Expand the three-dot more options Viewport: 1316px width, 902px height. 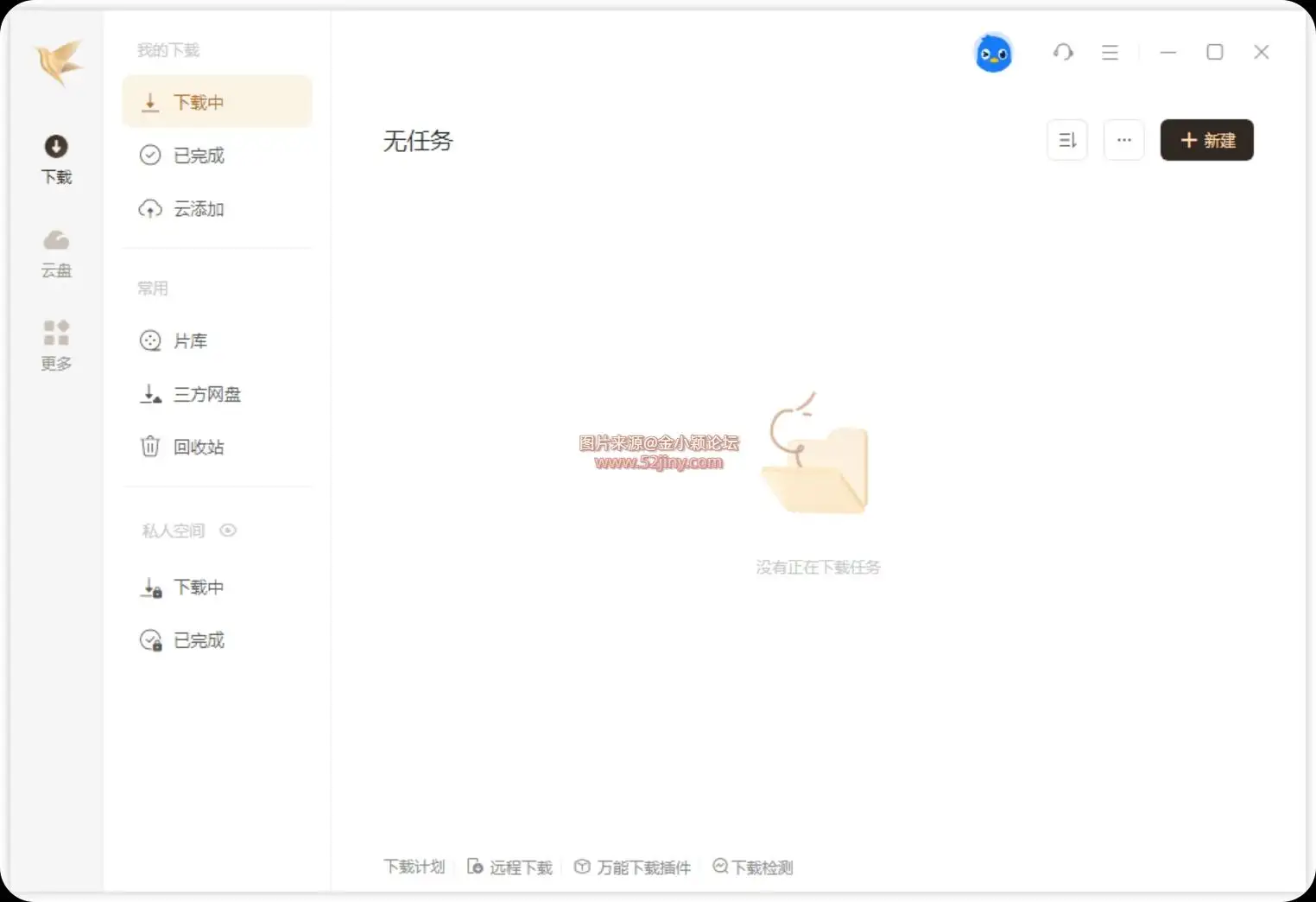point(1123,140)
